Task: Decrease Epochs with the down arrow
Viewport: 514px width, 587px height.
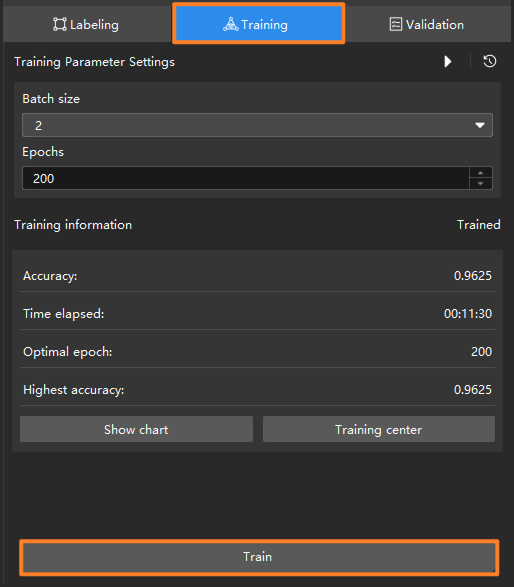Action: tap(480, 183)
